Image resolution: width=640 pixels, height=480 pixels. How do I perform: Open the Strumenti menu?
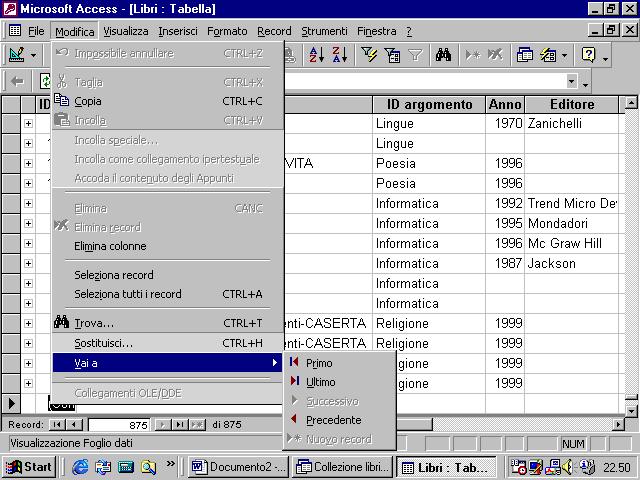click(324, 31)
